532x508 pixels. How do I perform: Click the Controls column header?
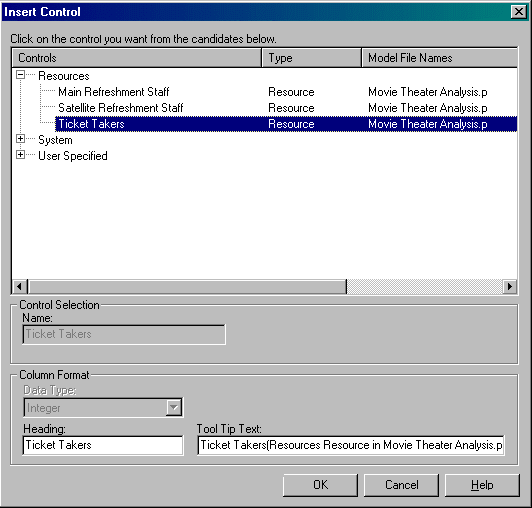pos(137,58)
